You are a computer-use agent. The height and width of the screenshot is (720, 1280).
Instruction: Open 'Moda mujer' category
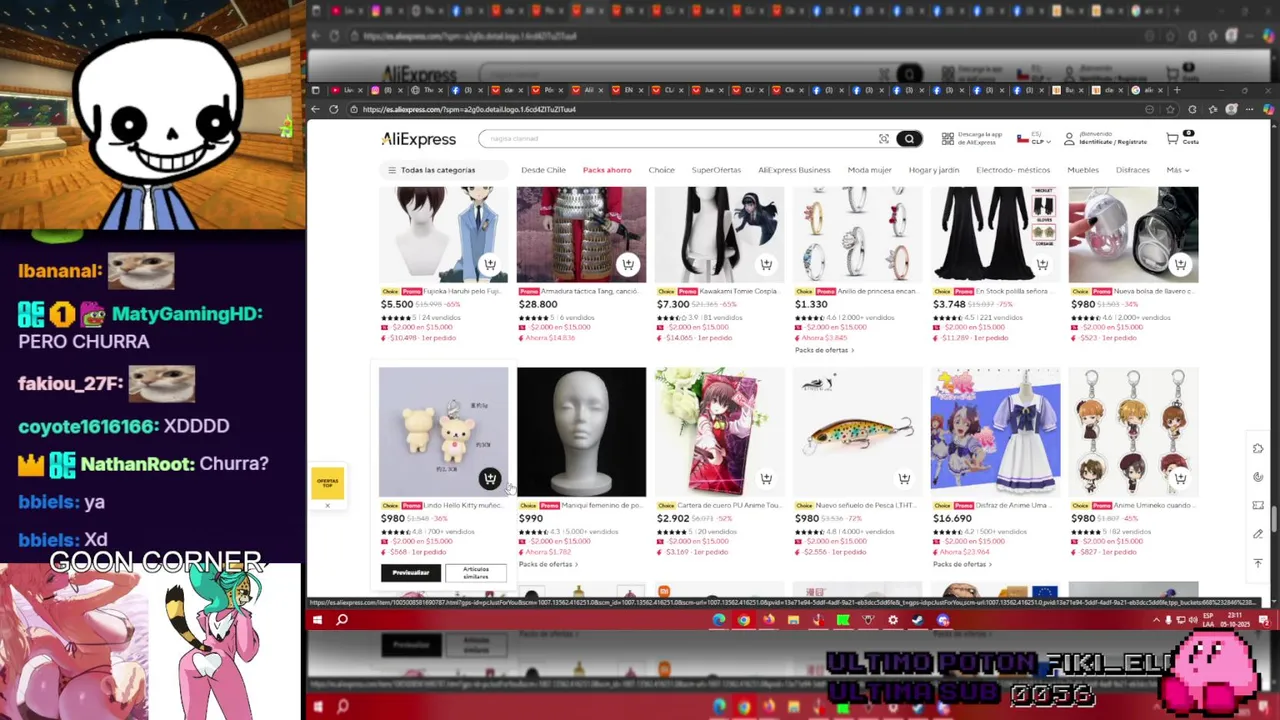point(869,170)
